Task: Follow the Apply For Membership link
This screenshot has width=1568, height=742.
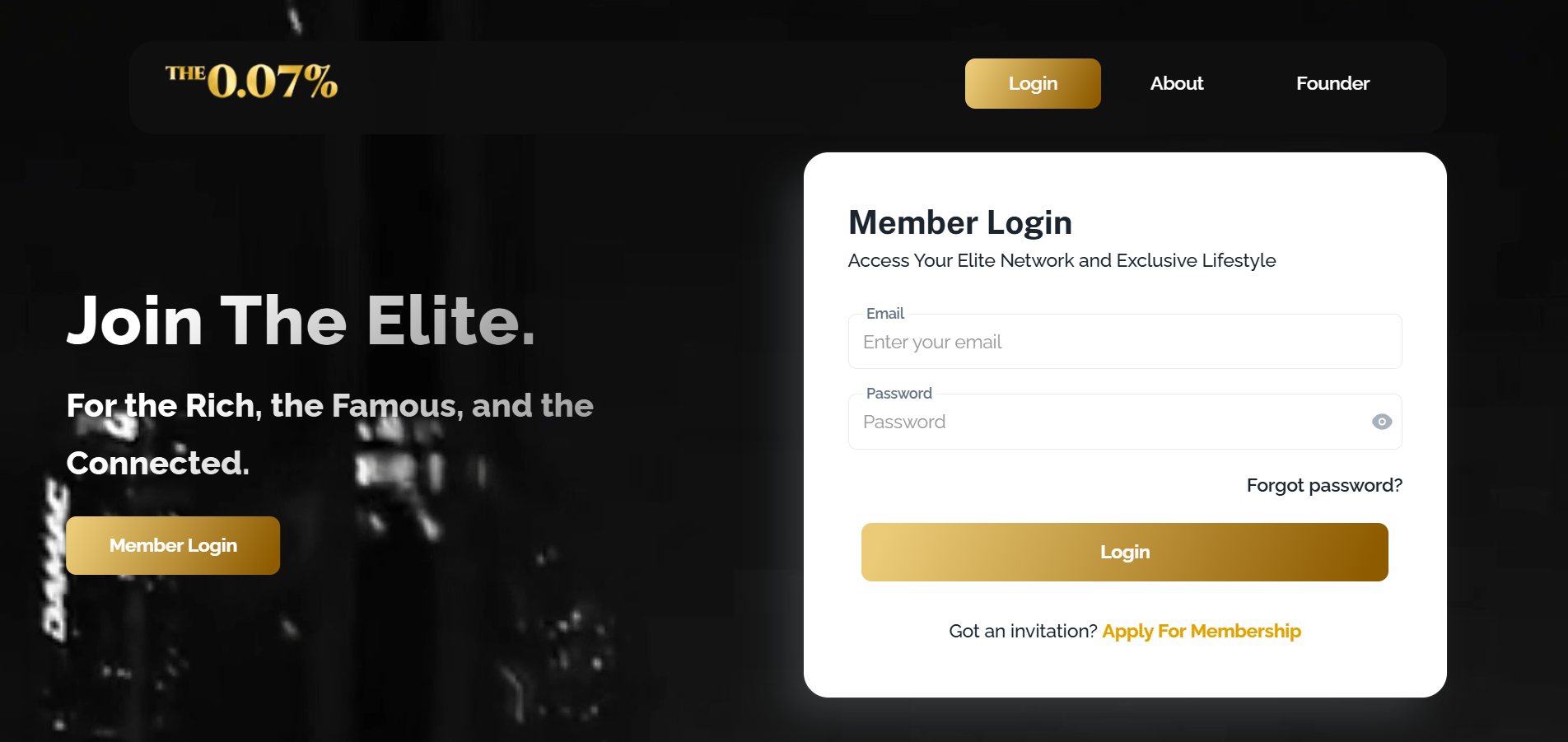Action: point(1202,631)
